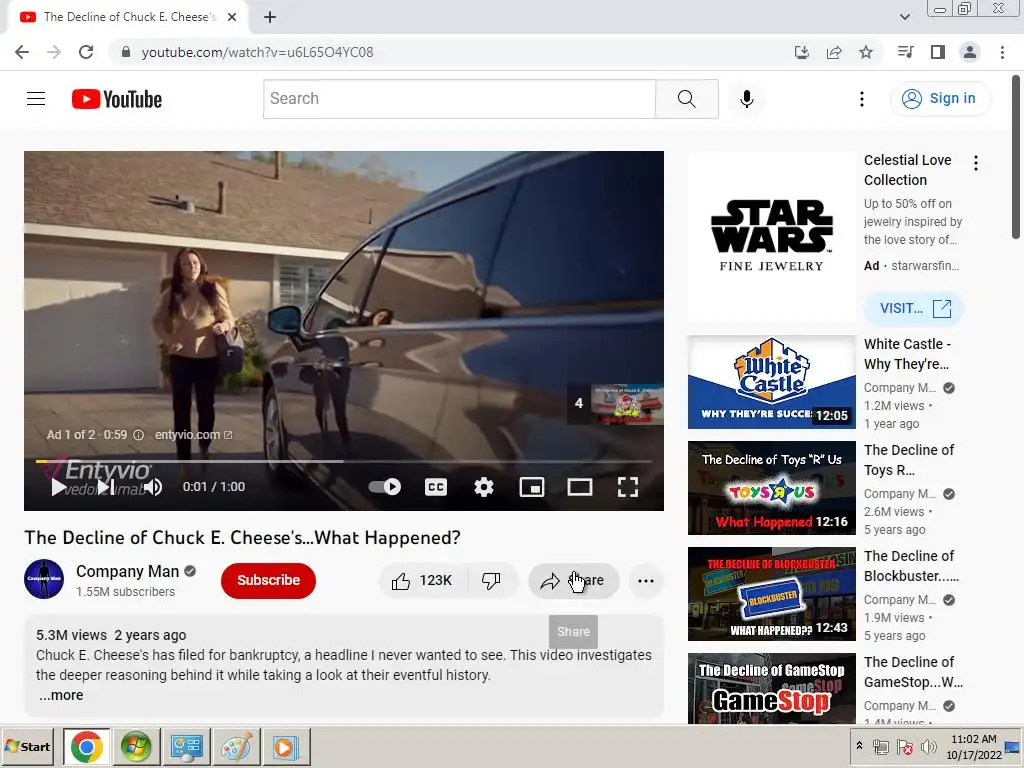Viewport: 1024px width, 768px height.
Task: Play the video with the play button
Action: (58, 487)
